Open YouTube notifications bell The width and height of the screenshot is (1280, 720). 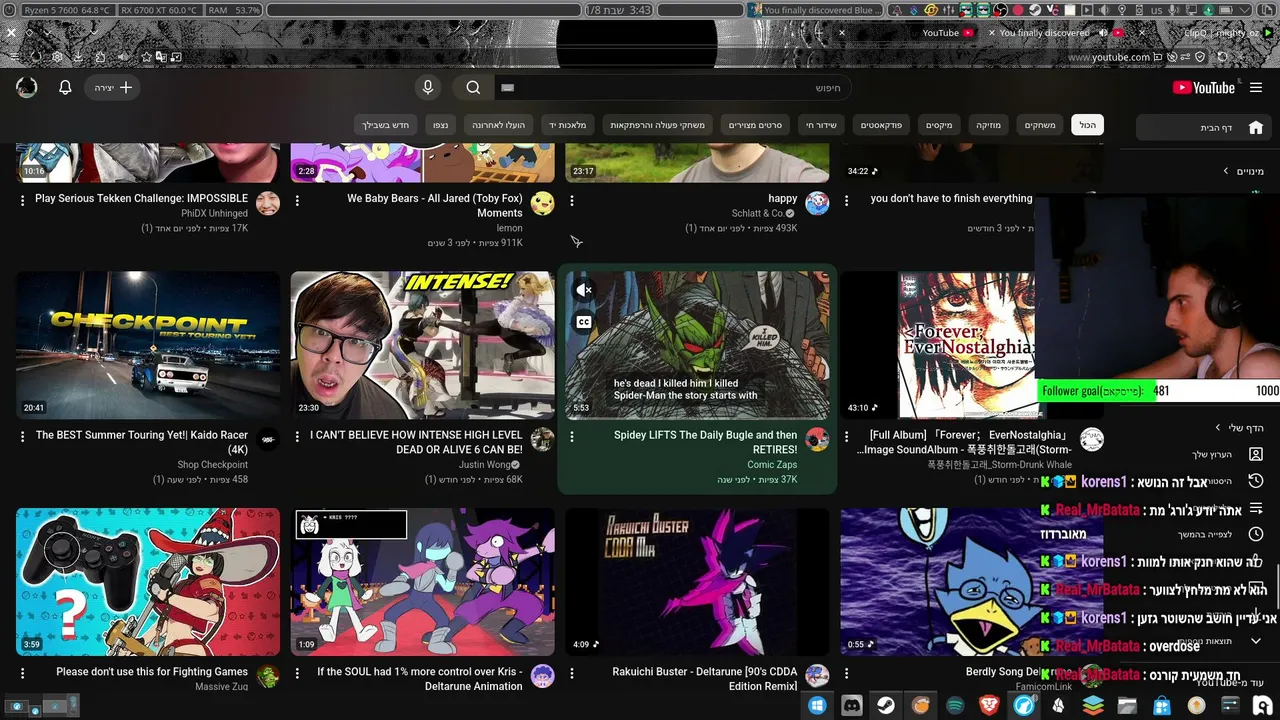65,88
